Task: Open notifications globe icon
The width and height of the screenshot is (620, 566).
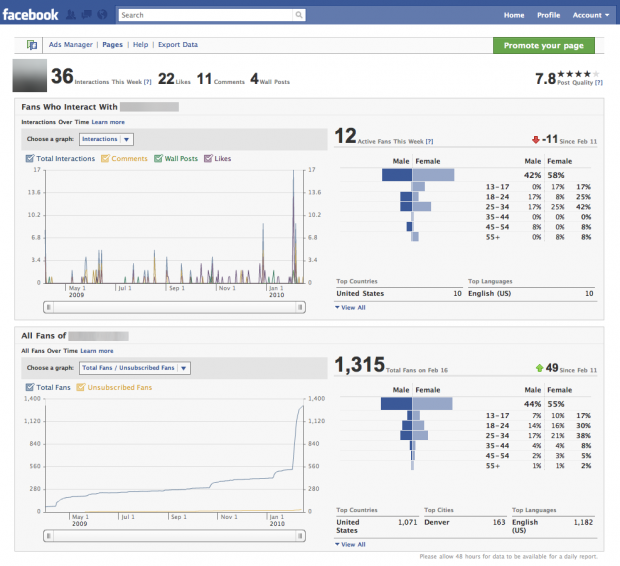Action: point(102,15)
